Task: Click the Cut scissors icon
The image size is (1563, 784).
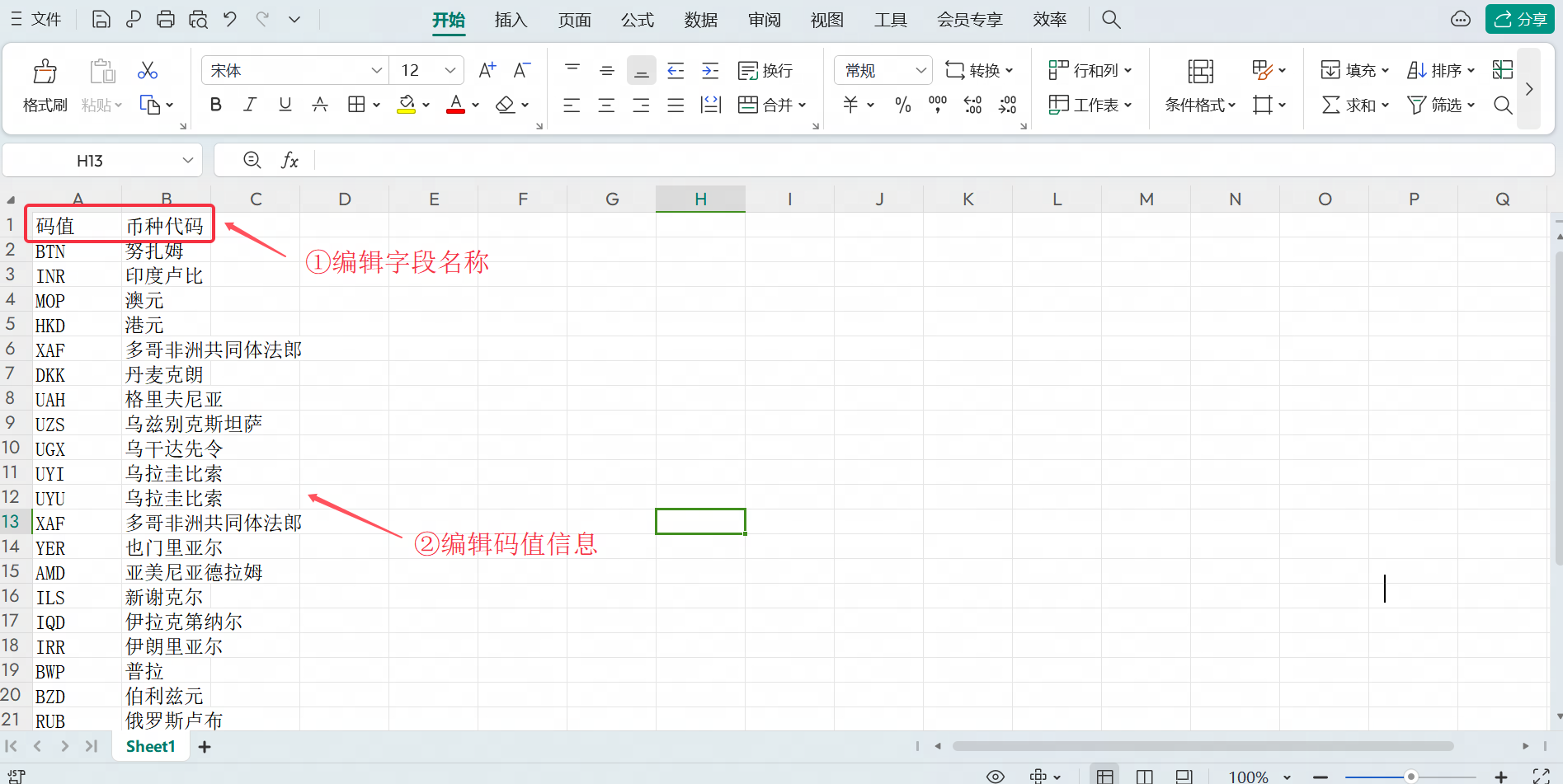Action: coord(148,71)
